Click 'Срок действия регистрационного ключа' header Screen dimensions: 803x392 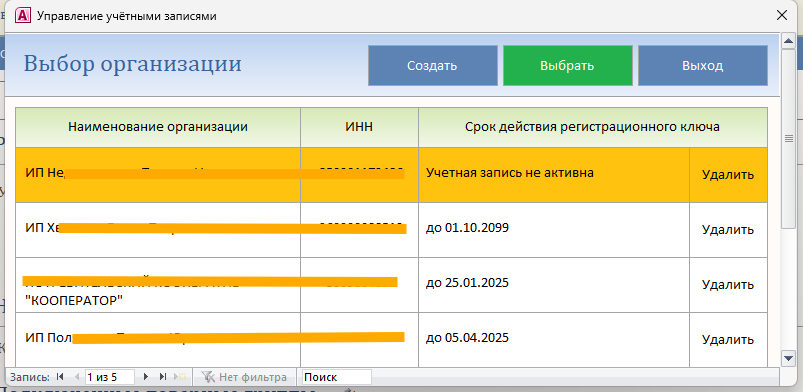pos(593,127)
